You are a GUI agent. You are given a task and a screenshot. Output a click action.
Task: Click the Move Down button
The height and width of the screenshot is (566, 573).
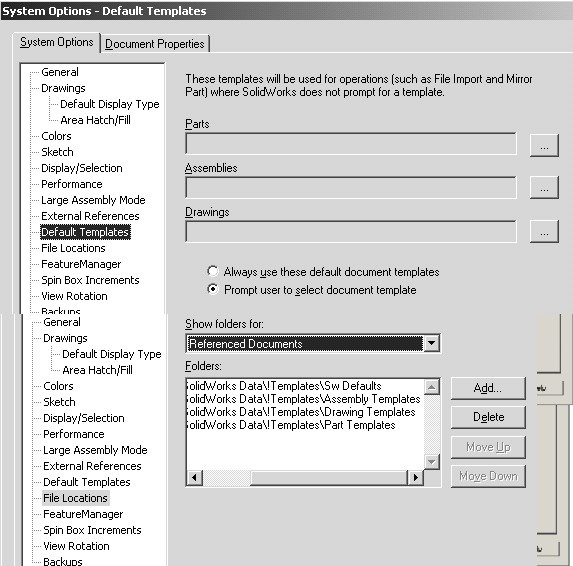tap(488, 476)
